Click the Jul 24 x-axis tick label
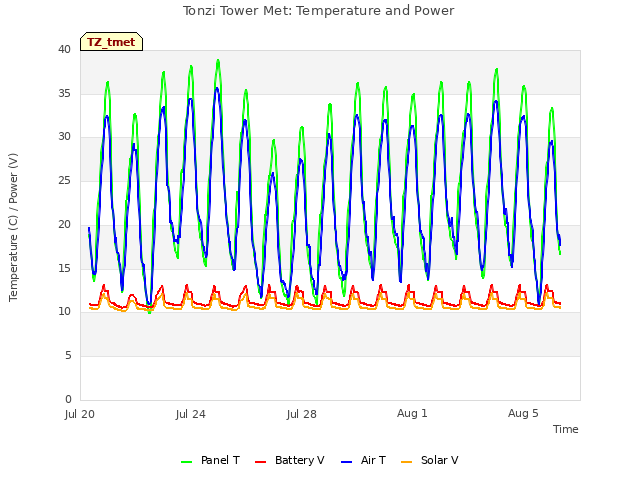The image size is (640, 480). [191, 414]
